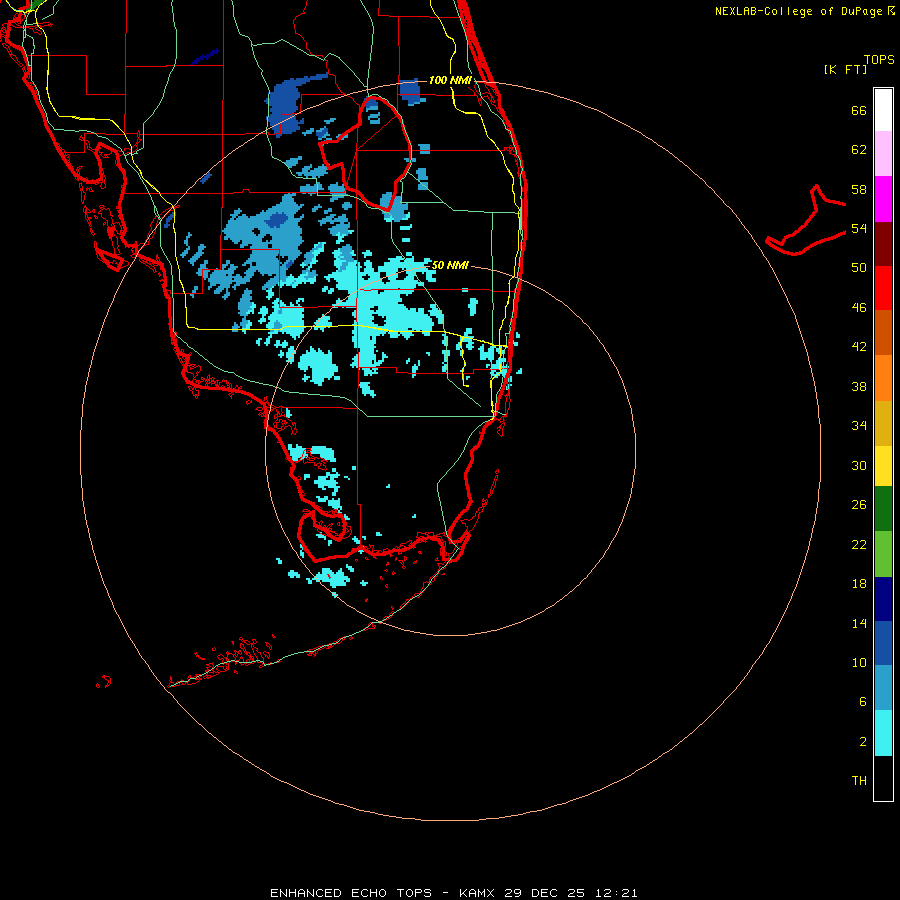Click the light green 22 kft legend swatch
This screenshot has width=900, height=900.
click(x=883, y=554)
